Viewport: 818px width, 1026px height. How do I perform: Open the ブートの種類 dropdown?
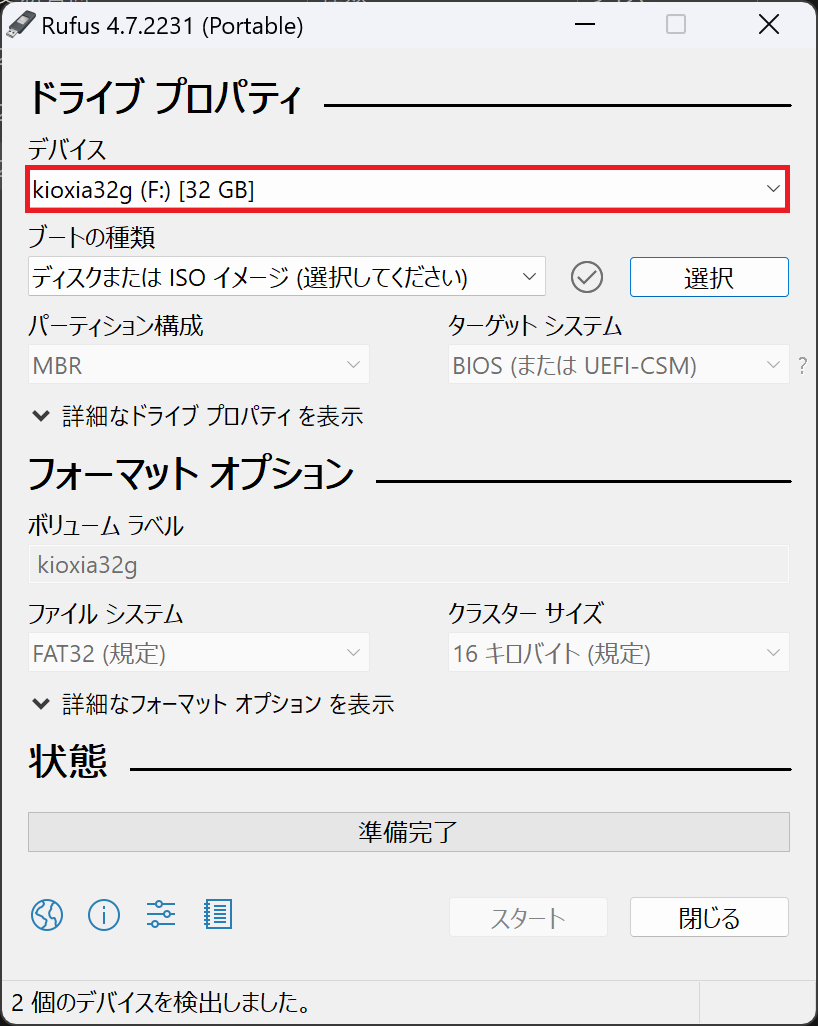pyautogui.click(x=287, y=277)
